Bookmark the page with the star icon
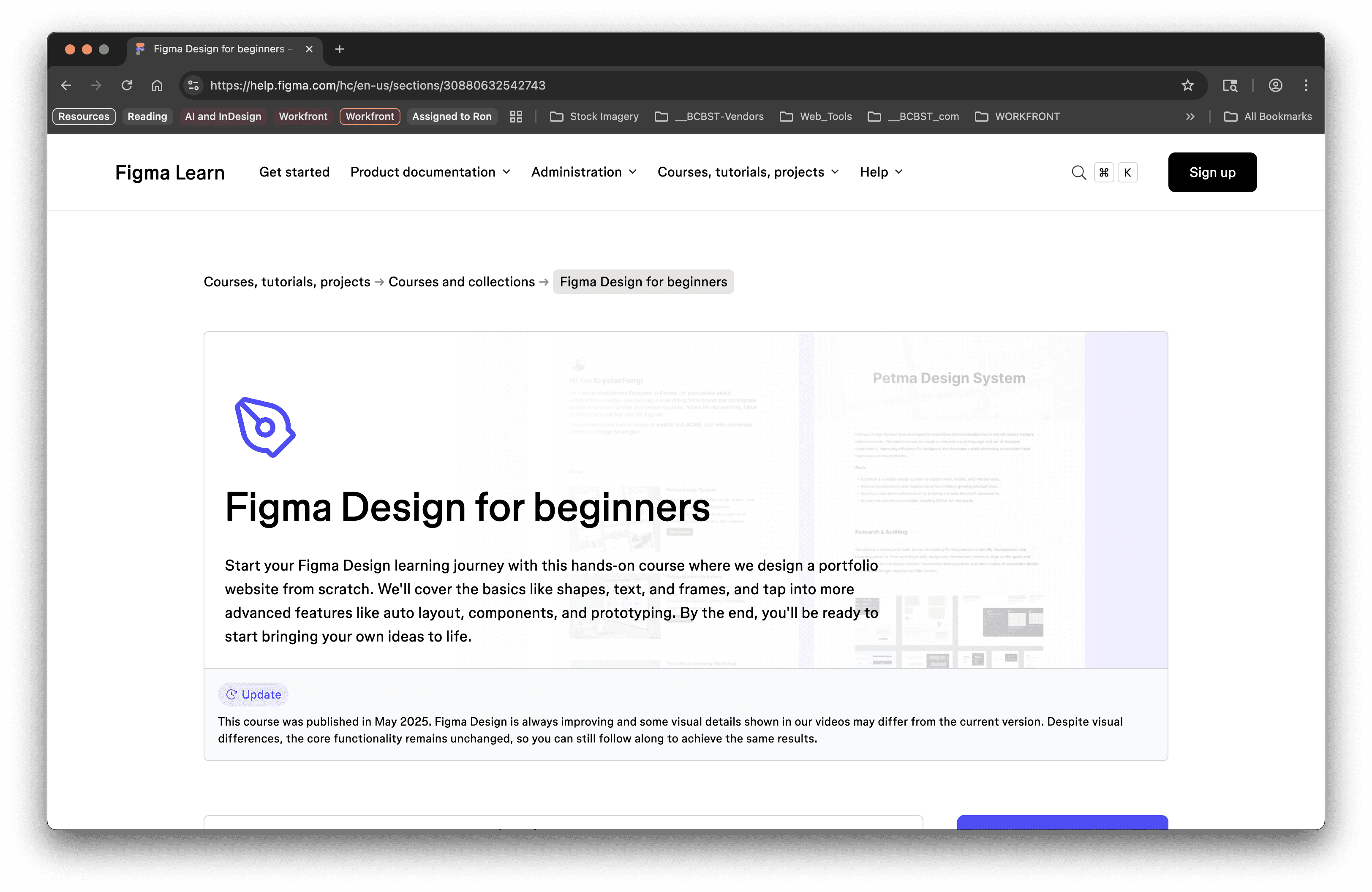The image size is (1372, 892). [1187, 85]
